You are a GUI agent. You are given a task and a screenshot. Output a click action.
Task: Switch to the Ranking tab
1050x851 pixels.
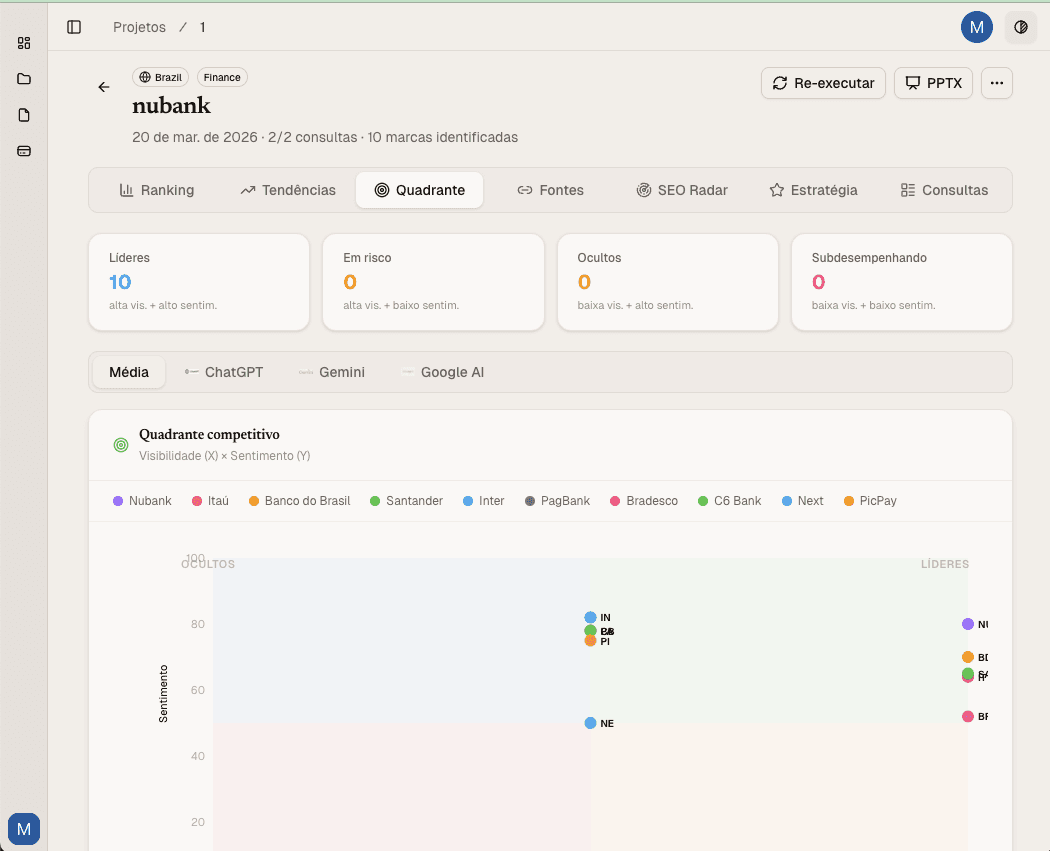157,190
